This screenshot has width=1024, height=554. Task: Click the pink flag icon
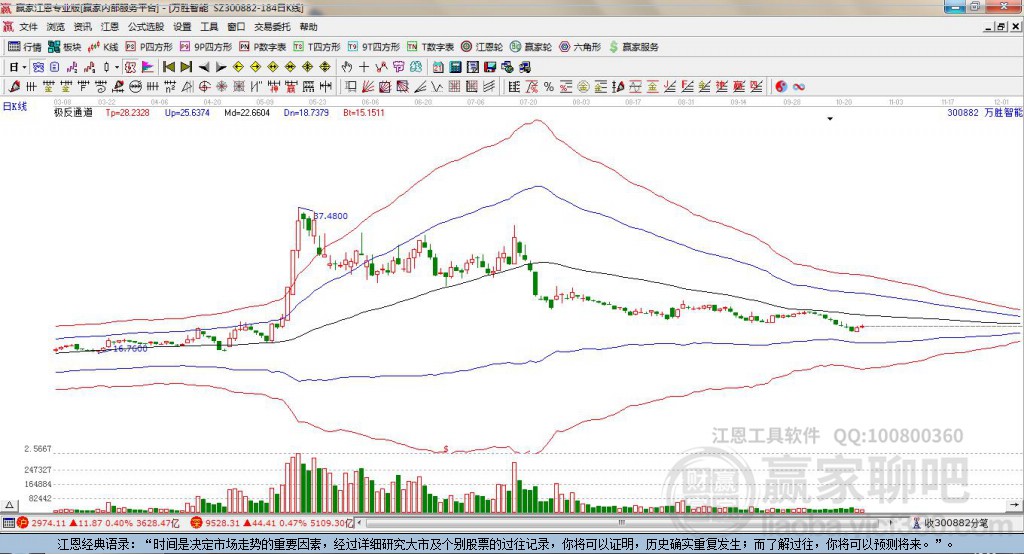[x=148, y=67]
